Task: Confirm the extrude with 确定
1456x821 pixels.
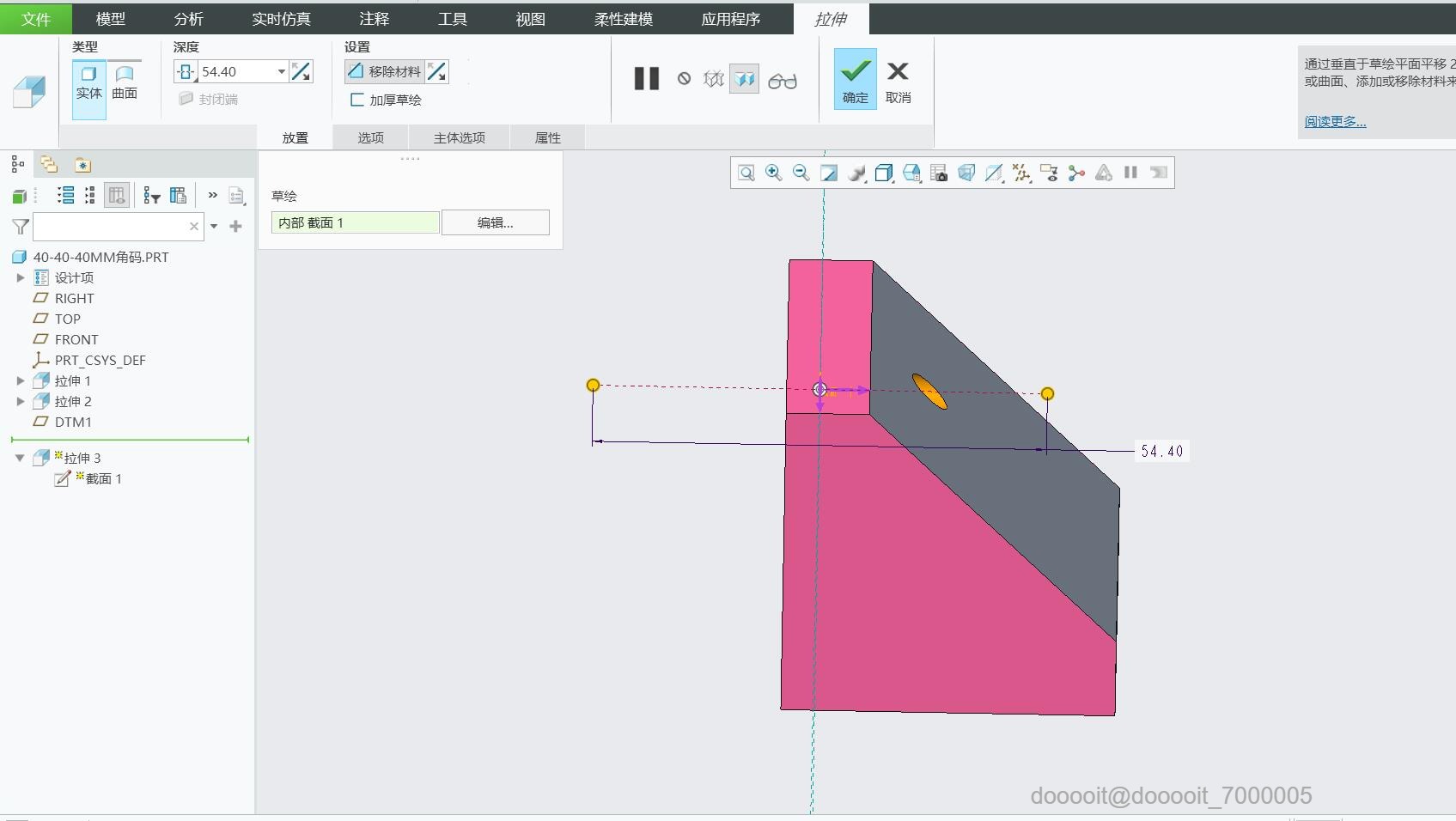Action: (x=855, y=79)
